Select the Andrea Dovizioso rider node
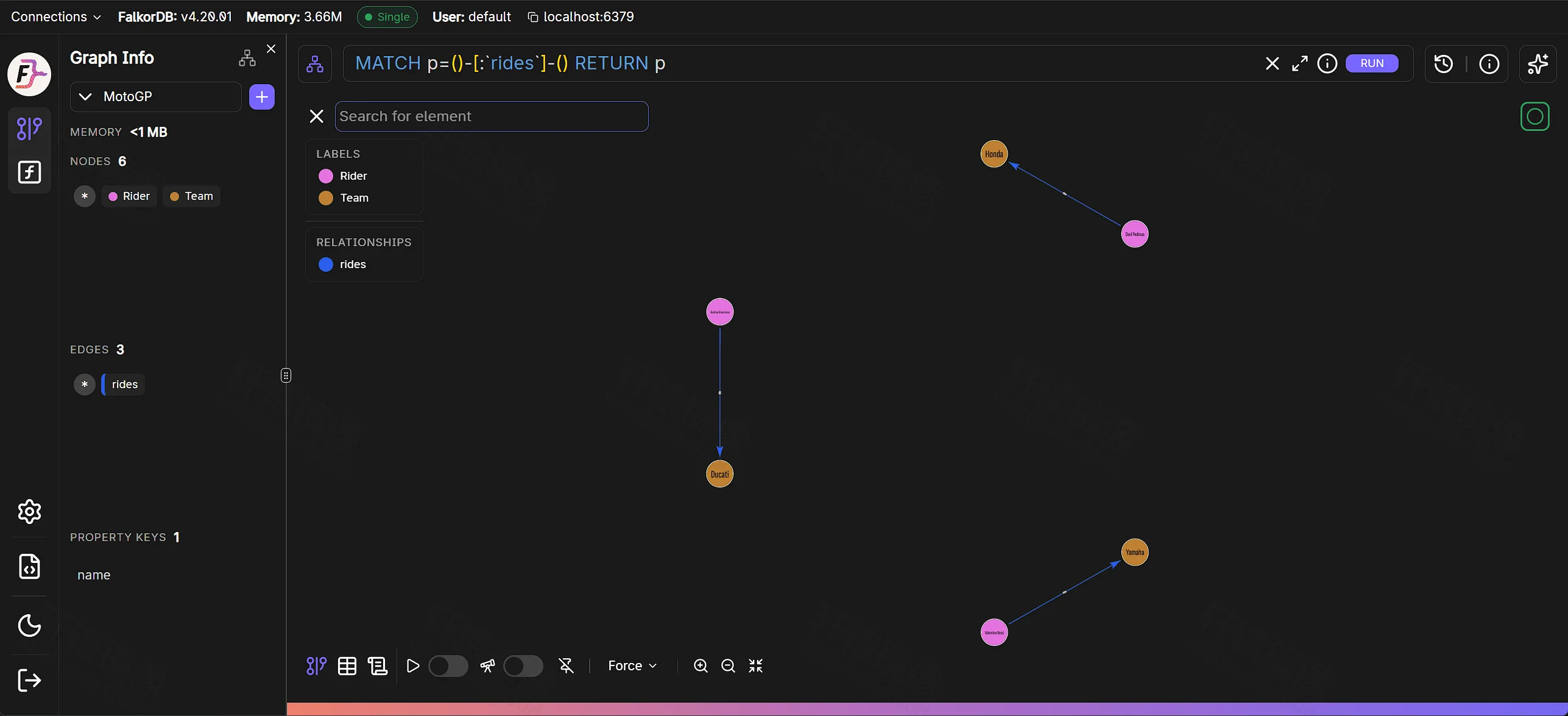The width and height of the screenshot is (1568, 716). pyautogui.click(x=720, y=312)
